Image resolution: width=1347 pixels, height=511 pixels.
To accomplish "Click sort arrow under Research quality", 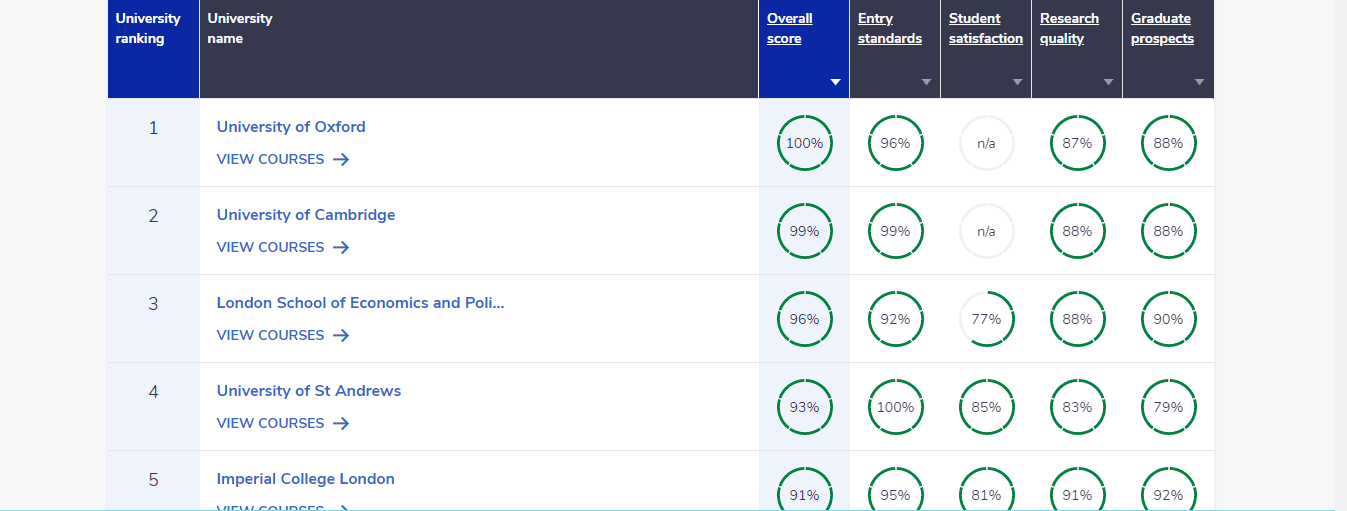I will coord(1108,82).
